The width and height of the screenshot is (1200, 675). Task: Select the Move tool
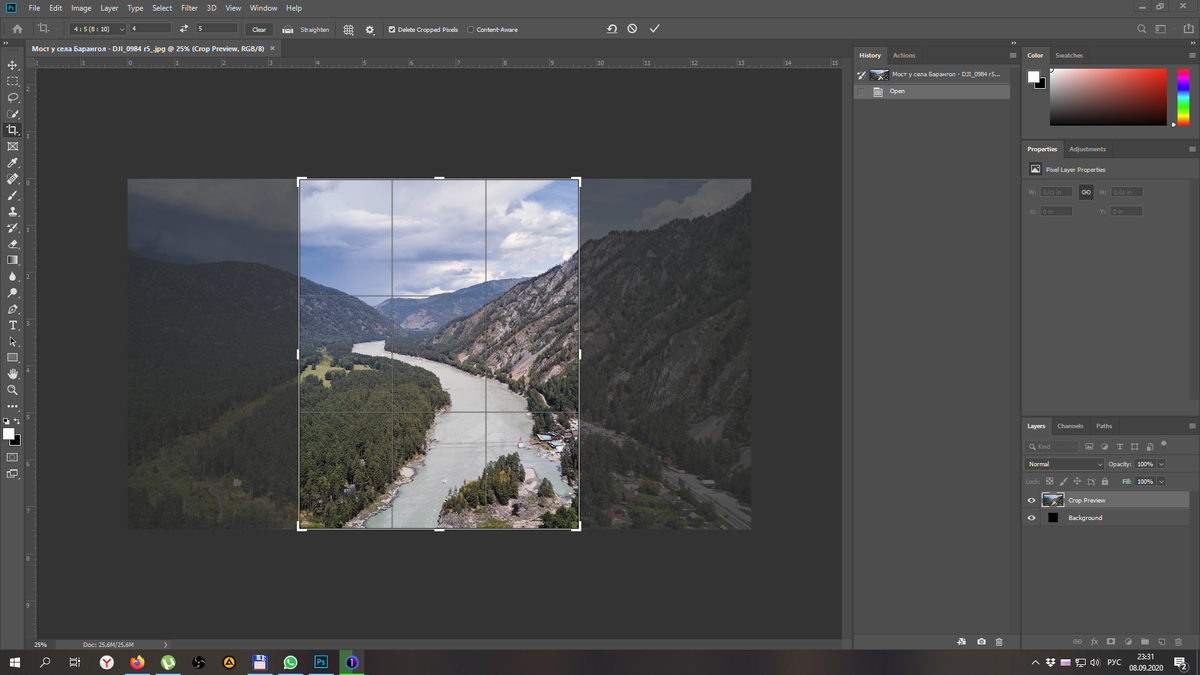13,65
